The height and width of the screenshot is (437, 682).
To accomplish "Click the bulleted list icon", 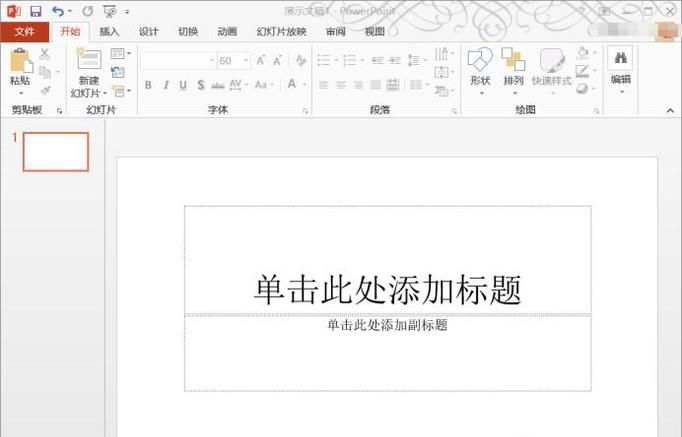I will 324,60.
